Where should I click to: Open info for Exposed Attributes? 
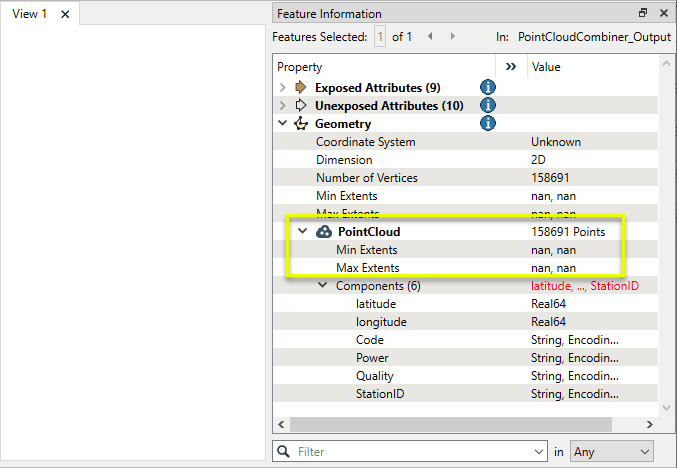pyautogui.click(x=488, y=88)
